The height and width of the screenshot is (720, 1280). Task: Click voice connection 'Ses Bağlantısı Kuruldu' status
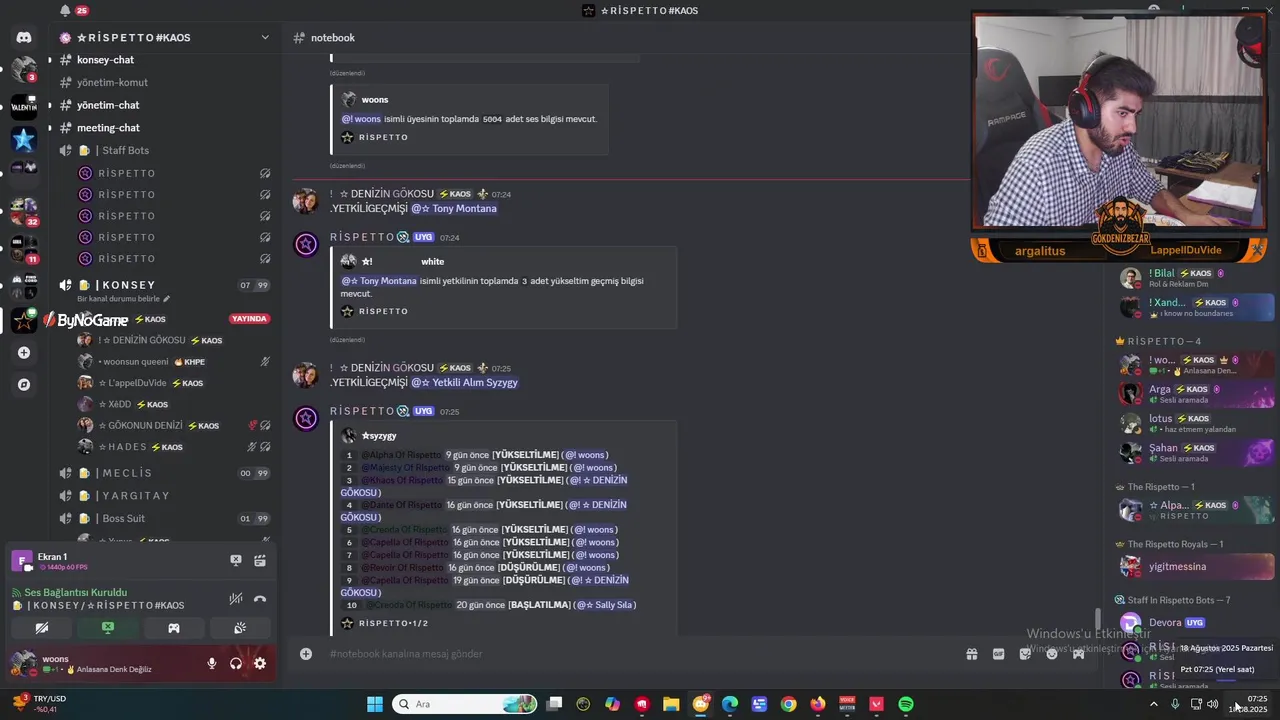point(75,593)
